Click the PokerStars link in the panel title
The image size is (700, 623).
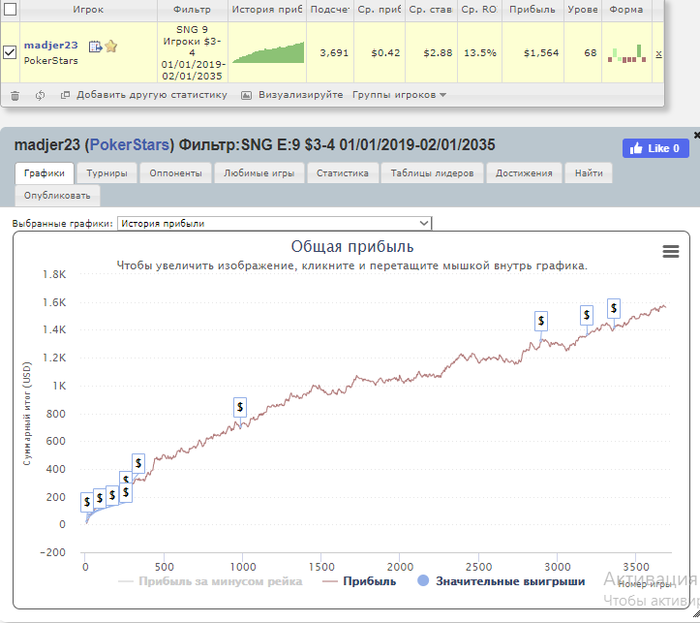(129, 145)
